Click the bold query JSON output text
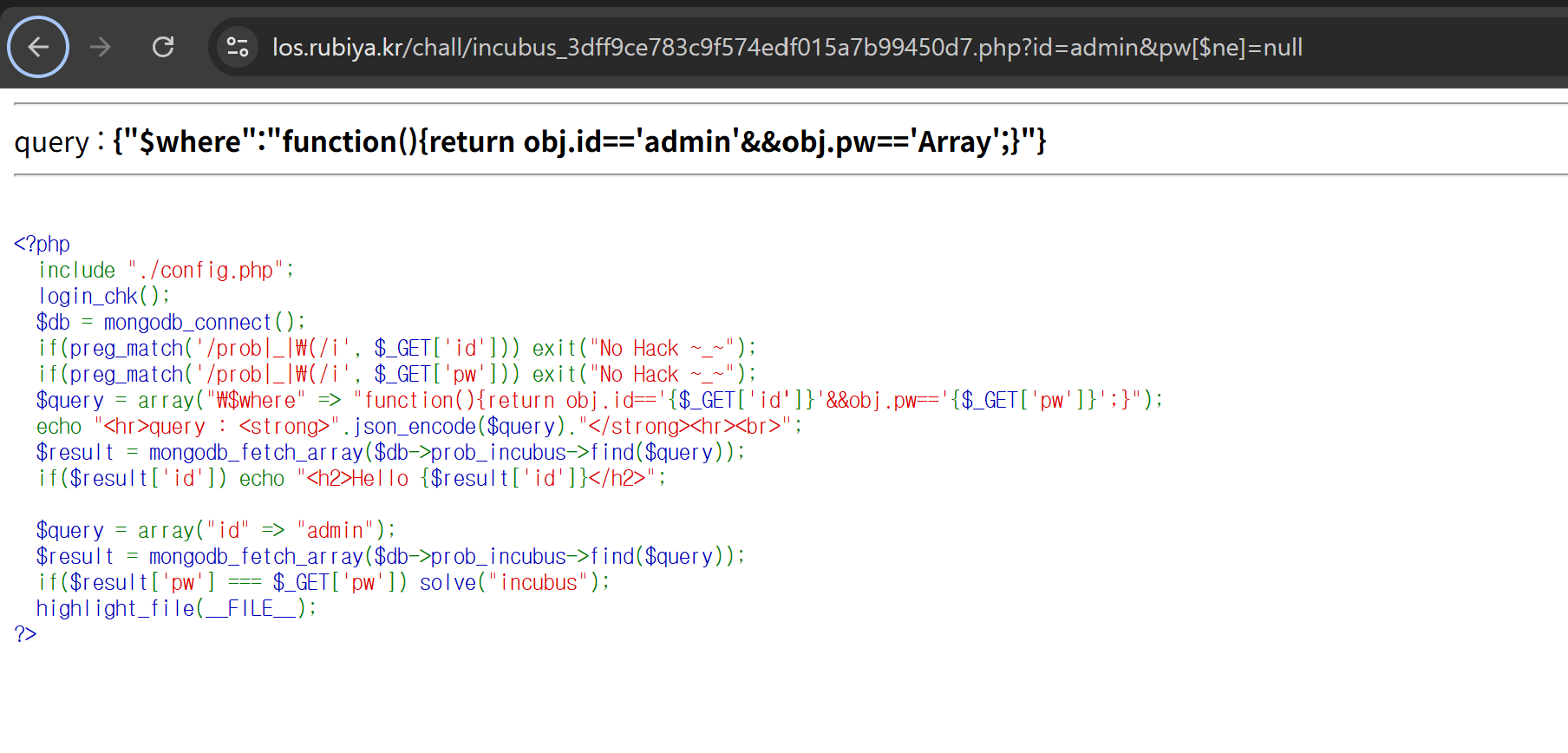 pyautogui.click(x=578, y=141)
